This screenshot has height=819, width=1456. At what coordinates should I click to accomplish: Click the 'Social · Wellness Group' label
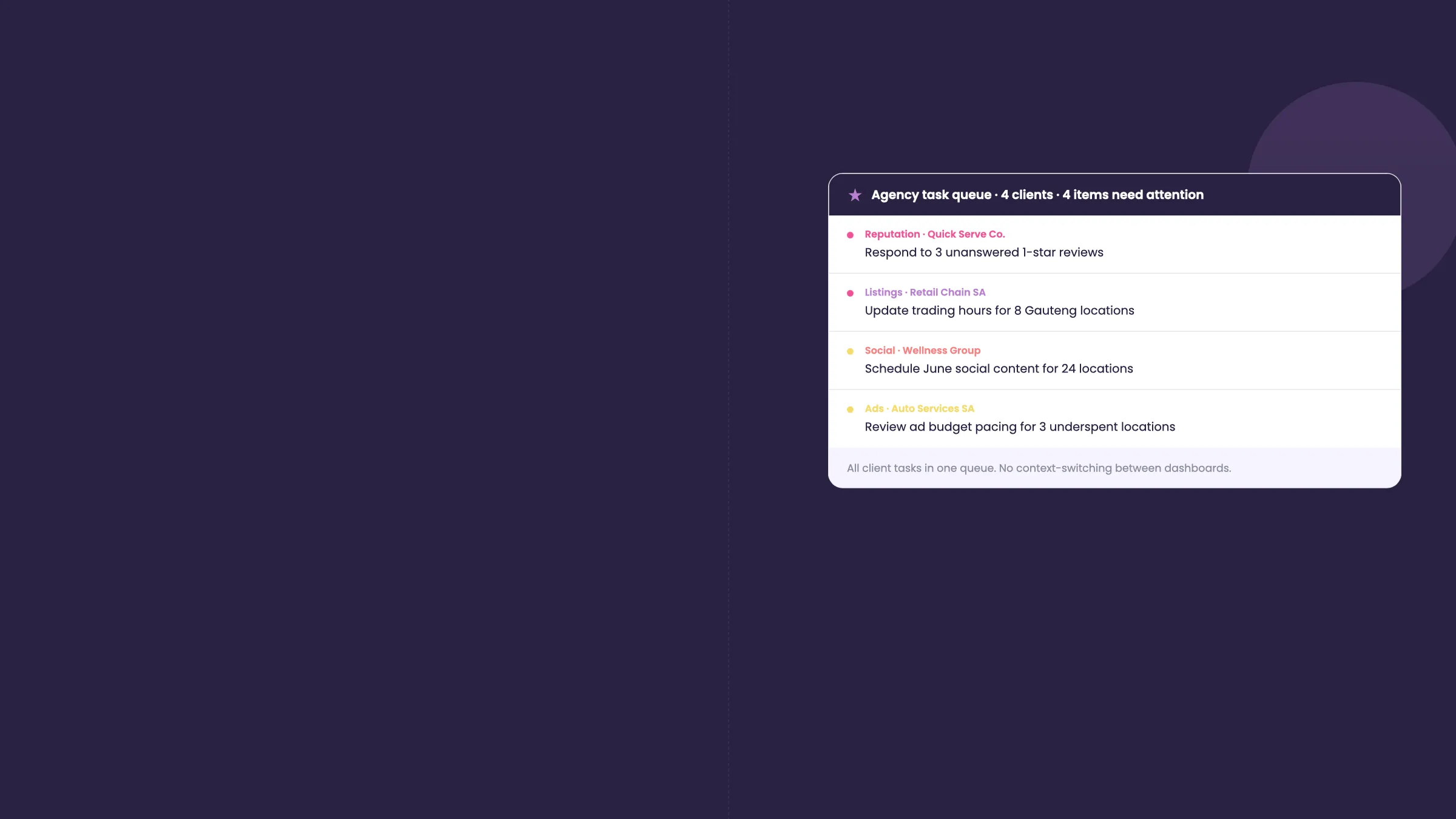pos(923,351)
